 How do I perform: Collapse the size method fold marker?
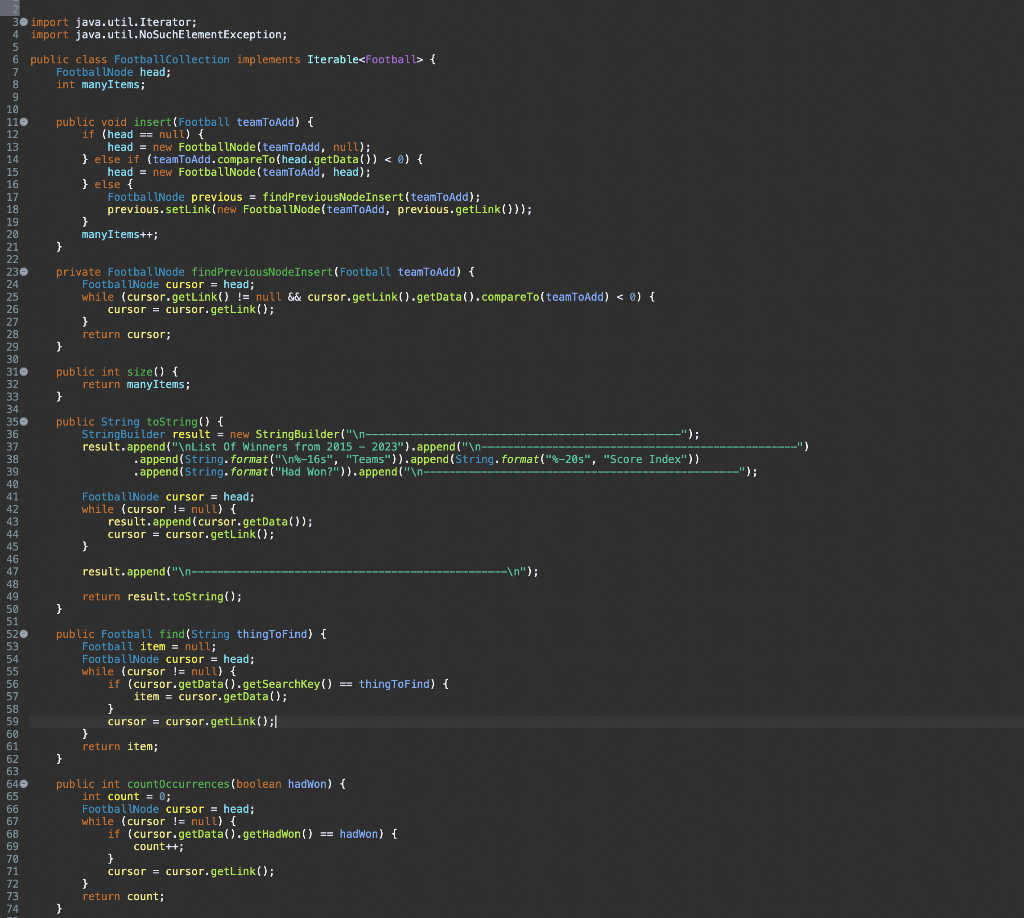24,372
